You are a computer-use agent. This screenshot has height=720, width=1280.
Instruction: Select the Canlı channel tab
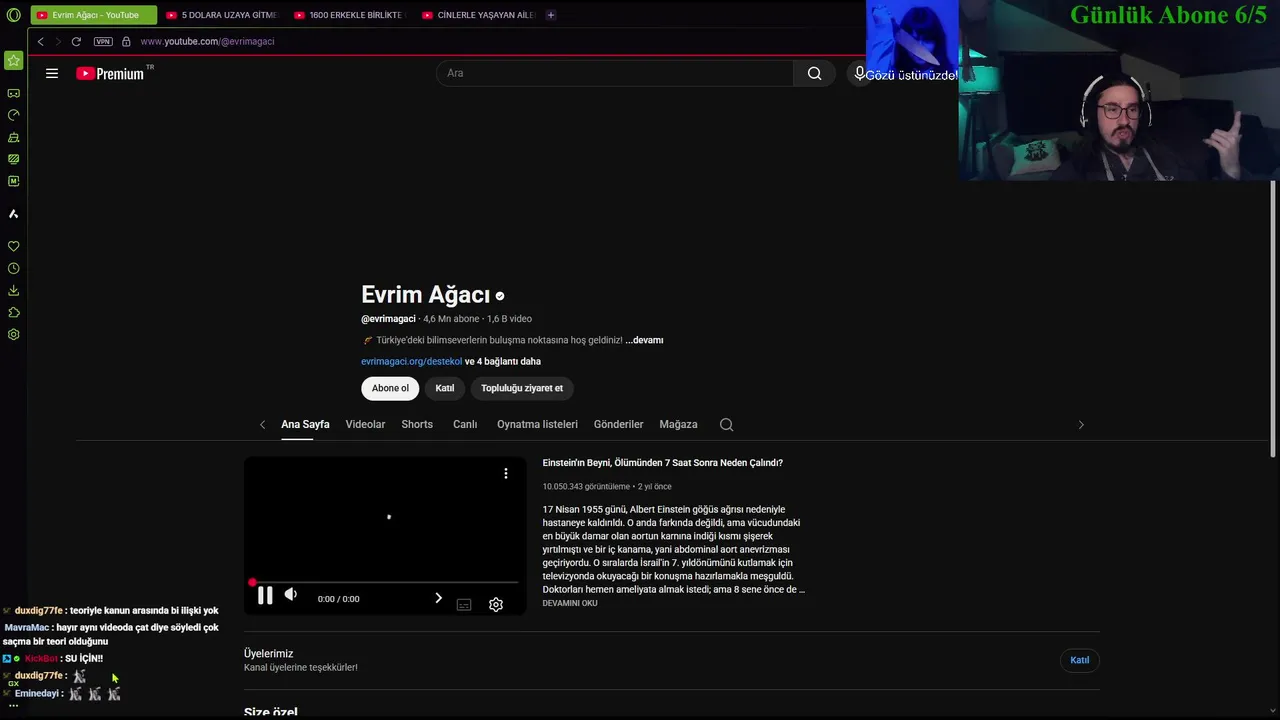(x=465, y=425)
